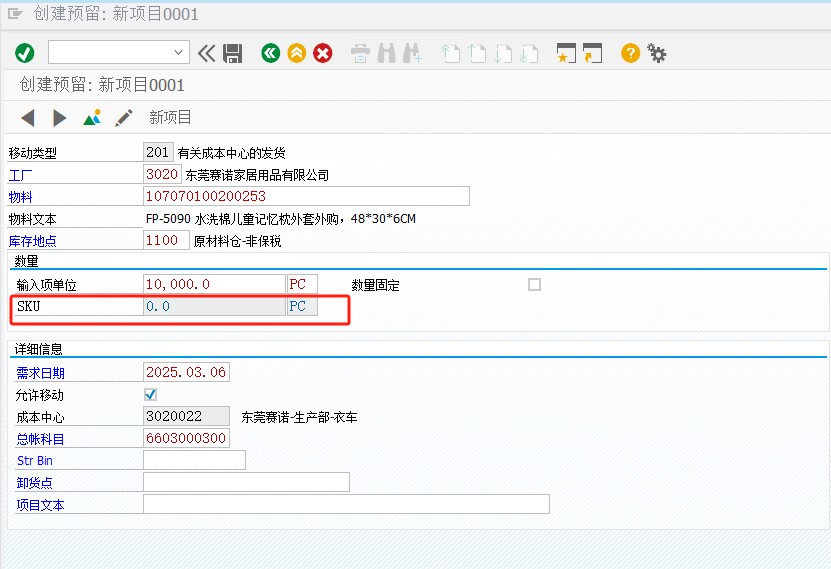
Task: Open the Customize Local Layout gear icon
Action: point(657,53)
